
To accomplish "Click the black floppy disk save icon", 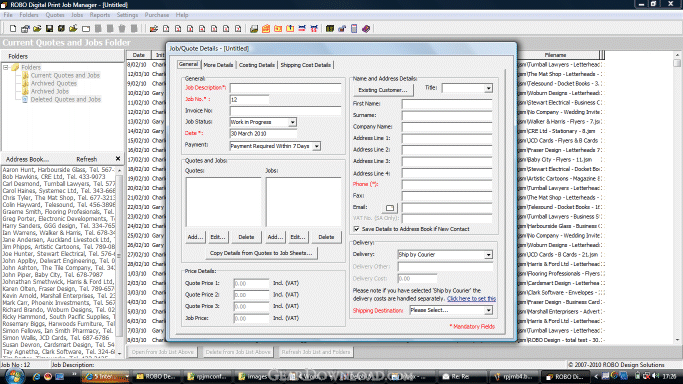I will 49,29.
